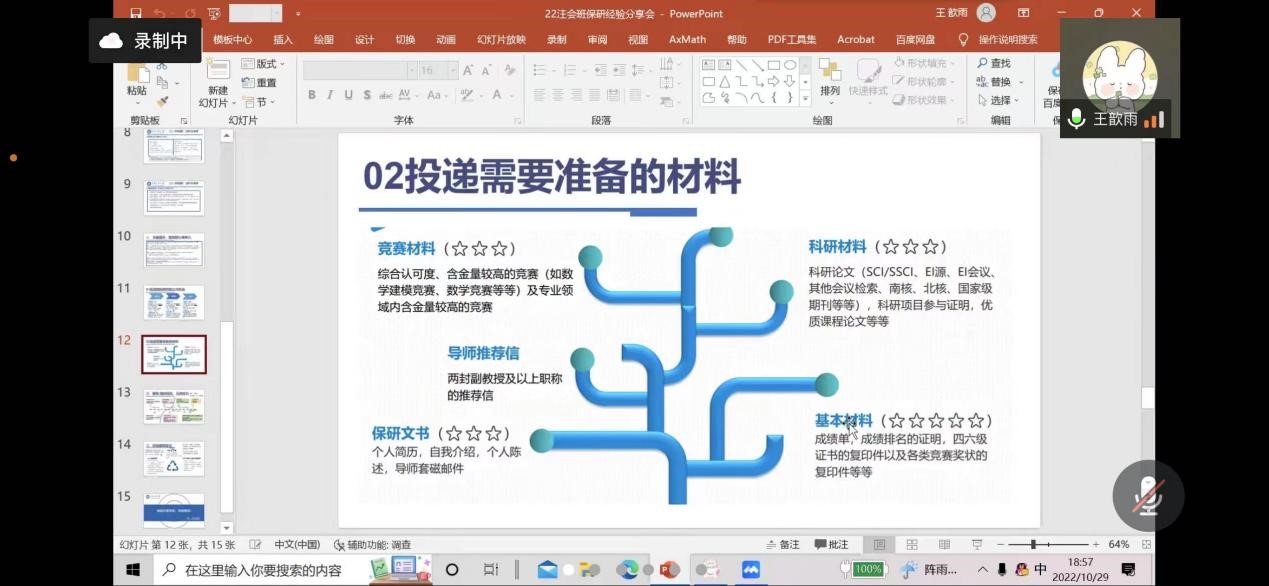The width and height of the screenshot is (1269, 586).
Task: Click the Italic formatting icon
Action: tap(330, 95)
